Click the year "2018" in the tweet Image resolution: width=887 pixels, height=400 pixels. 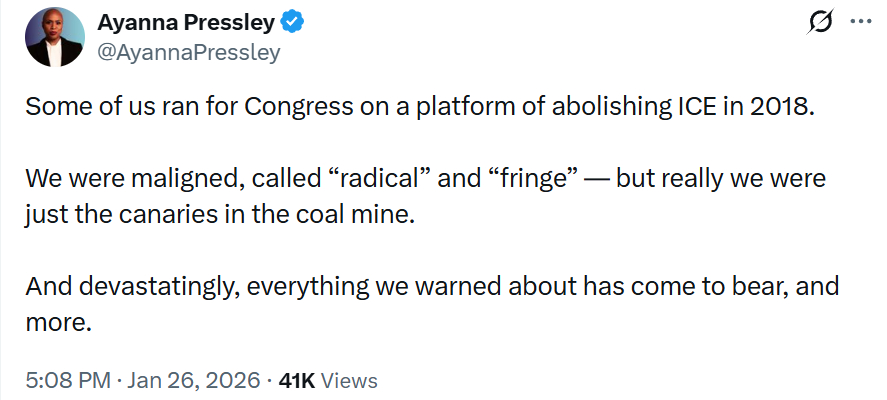tap(783, 107)
